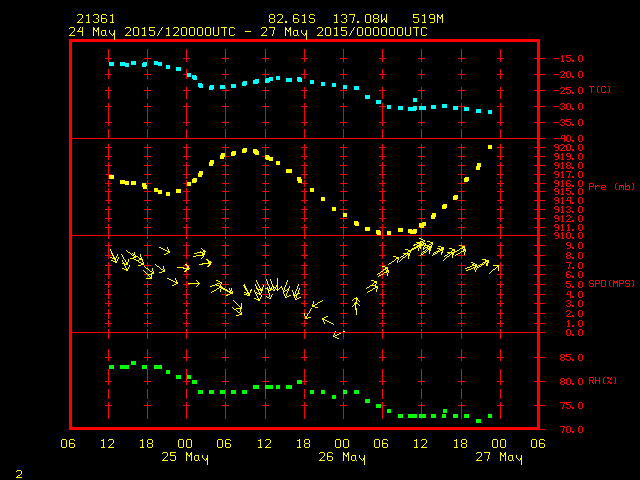Select the 25 May date label

[x=185, y=457]
